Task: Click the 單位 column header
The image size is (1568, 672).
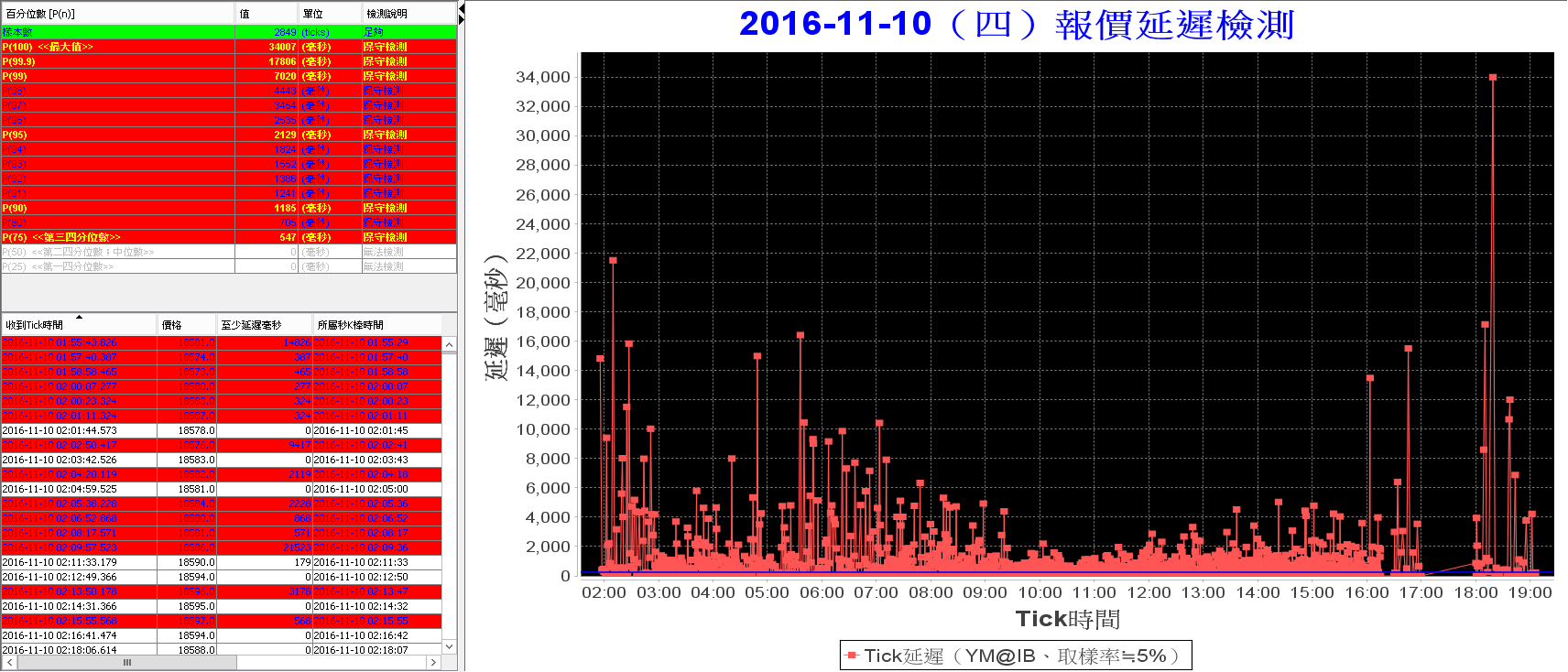Action: pos(331,14)
